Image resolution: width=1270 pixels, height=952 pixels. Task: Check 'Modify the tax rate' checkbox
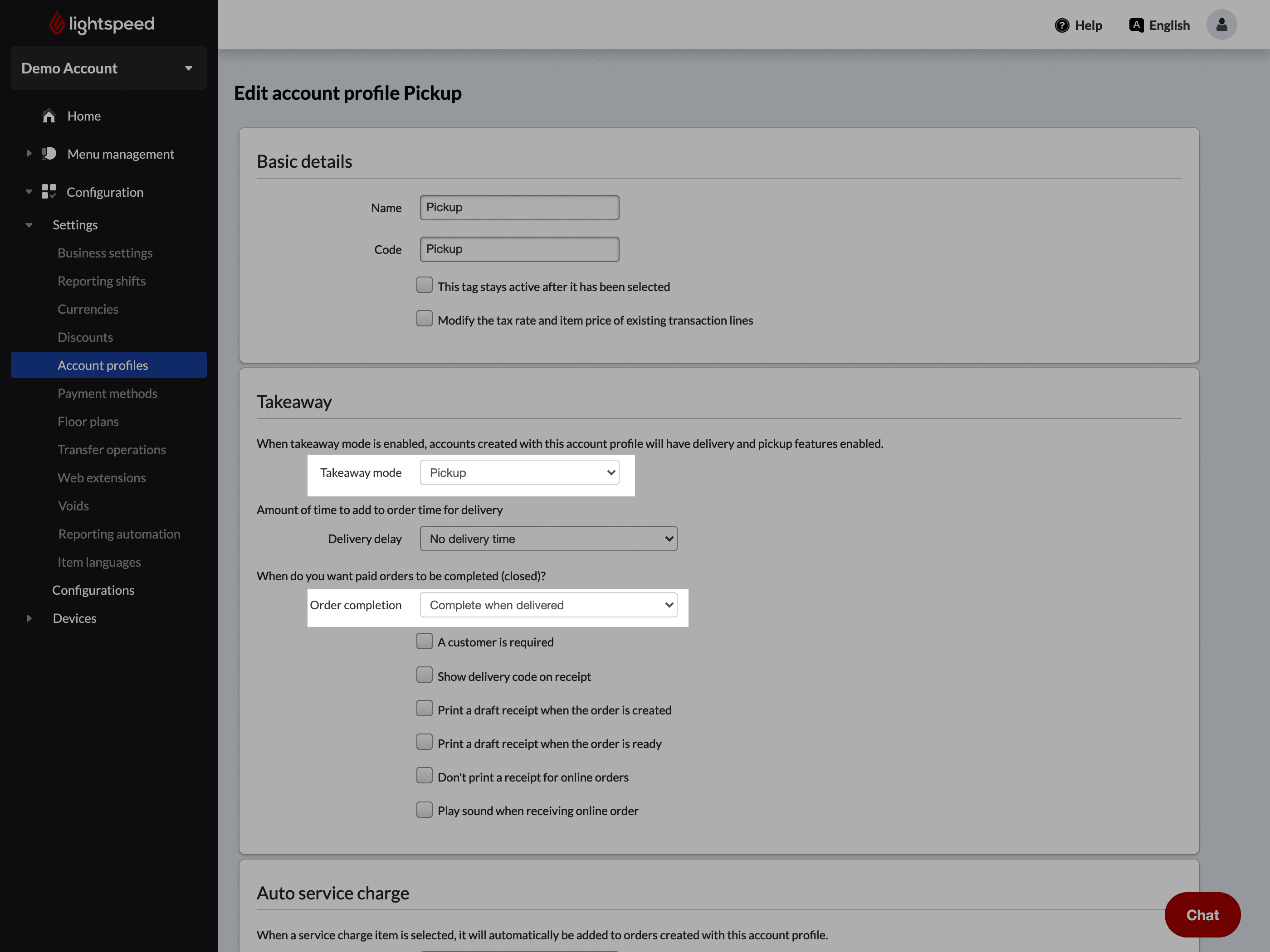point(424,319)
